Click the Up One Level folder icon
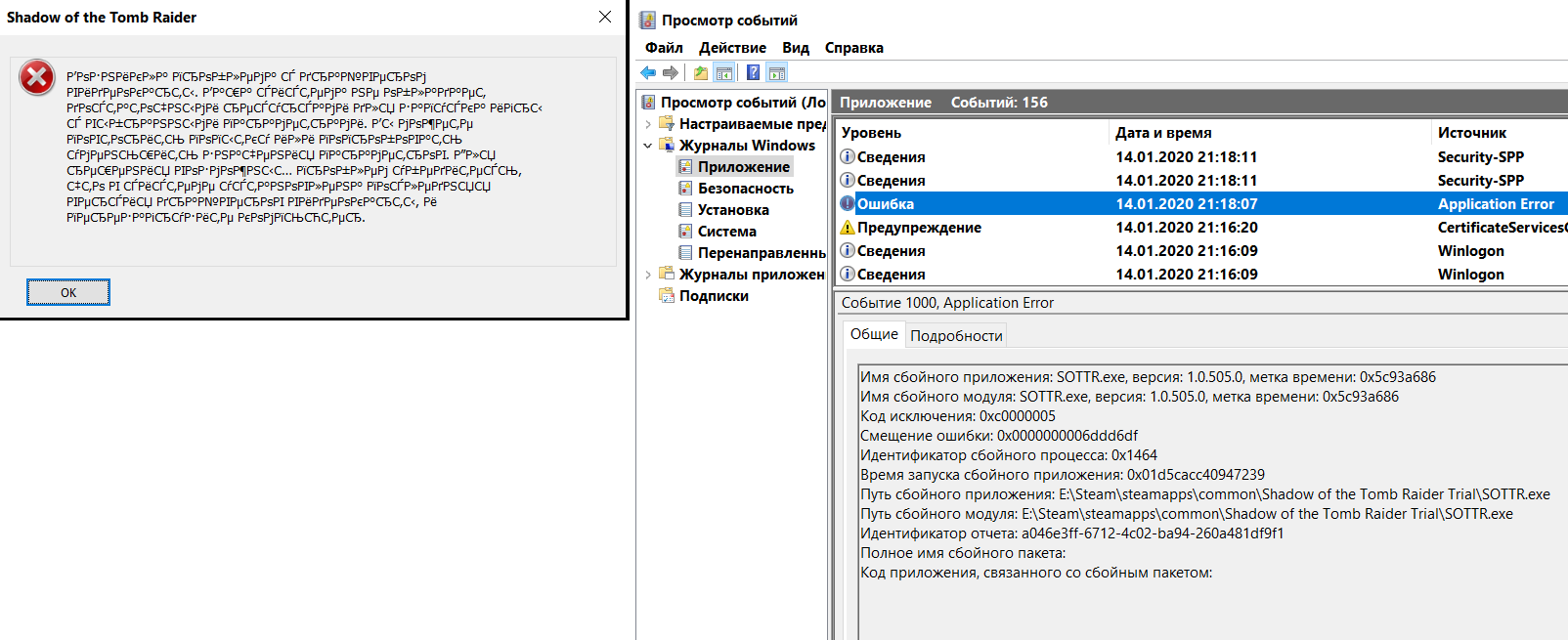The height and width of the screenshot is (640, 1568). click(x=701, y=73)
